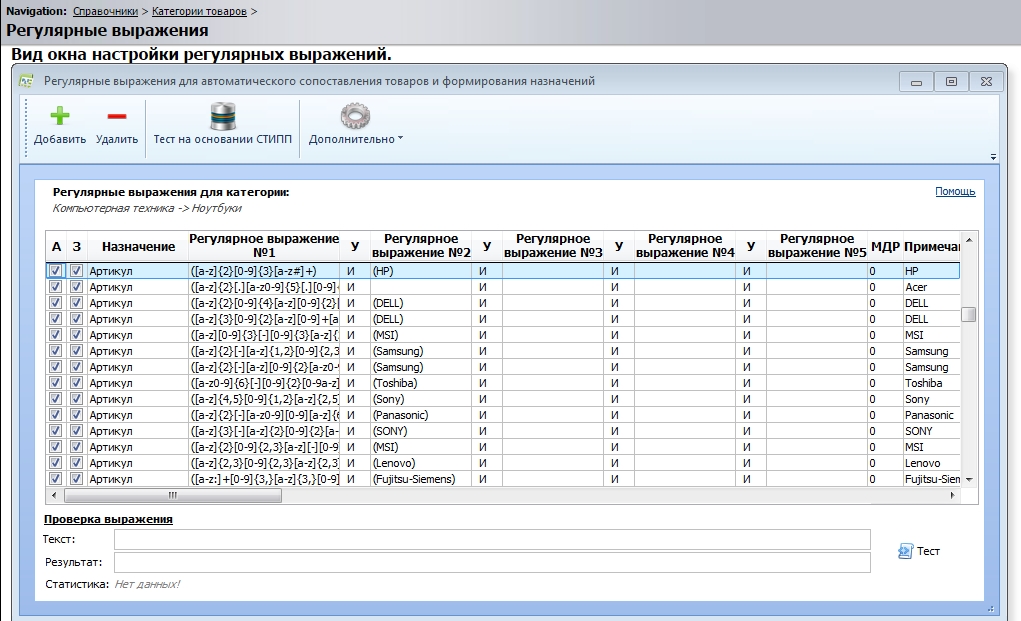Click the vertical scrollbar down arrow

tap(969, 479)
